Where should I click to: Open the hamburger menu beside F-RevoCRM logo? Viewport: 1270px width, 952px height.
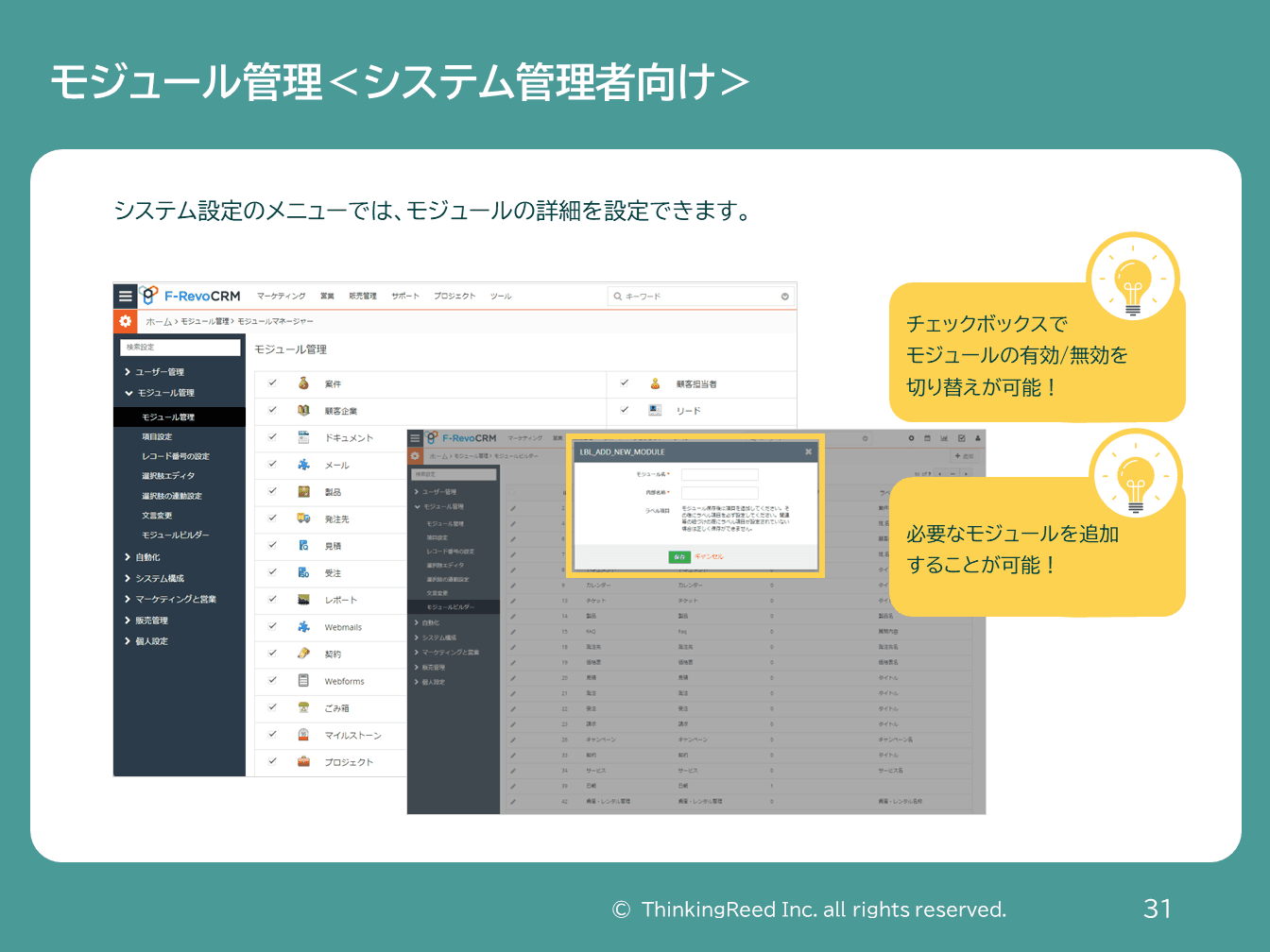click(125, 296)
